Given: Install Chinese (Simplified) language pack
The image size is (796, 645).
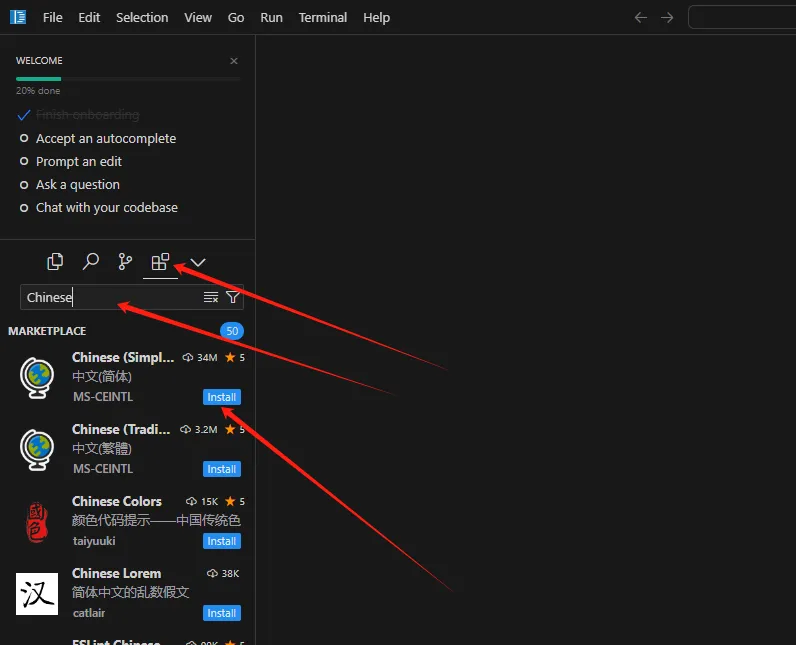Looking at the screenshot, I should [221, 397].
